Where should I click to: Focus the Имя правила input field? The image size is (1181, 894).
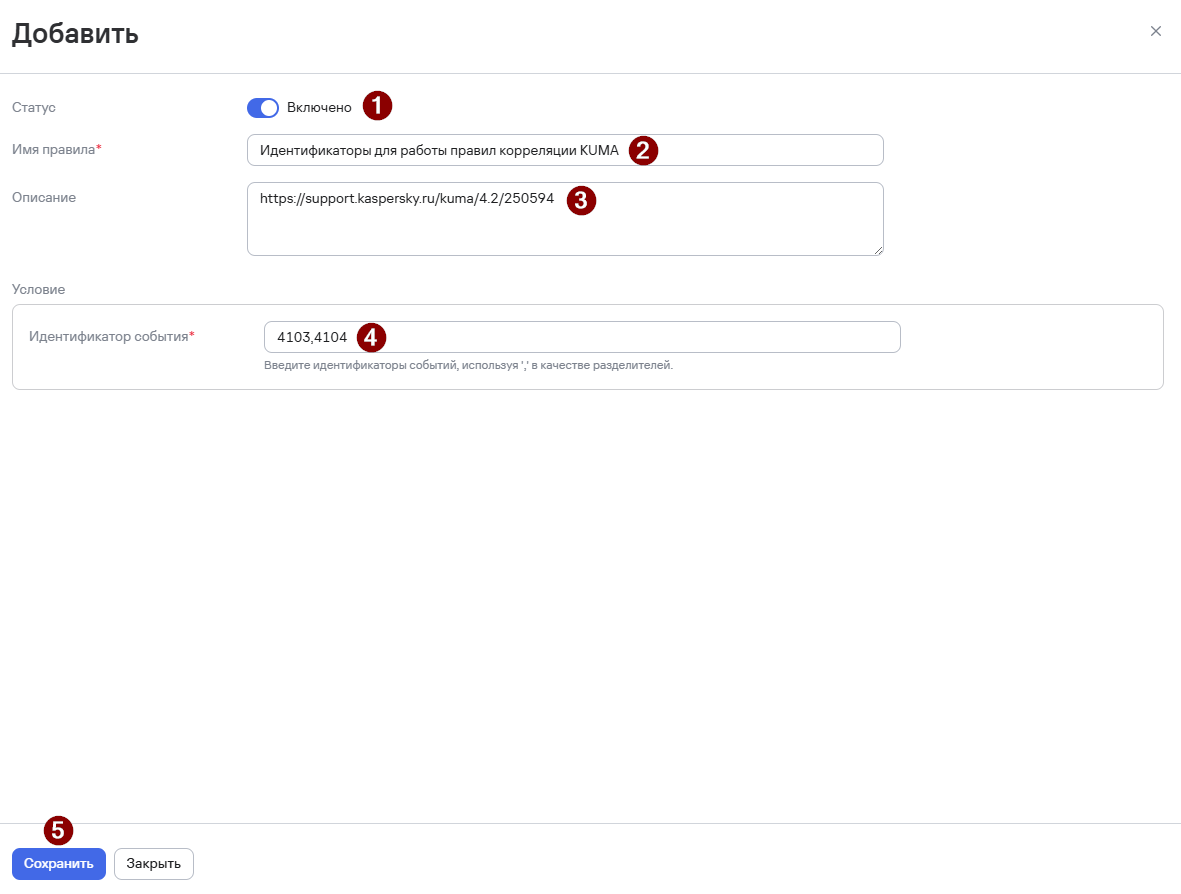[x=565, y=150]
